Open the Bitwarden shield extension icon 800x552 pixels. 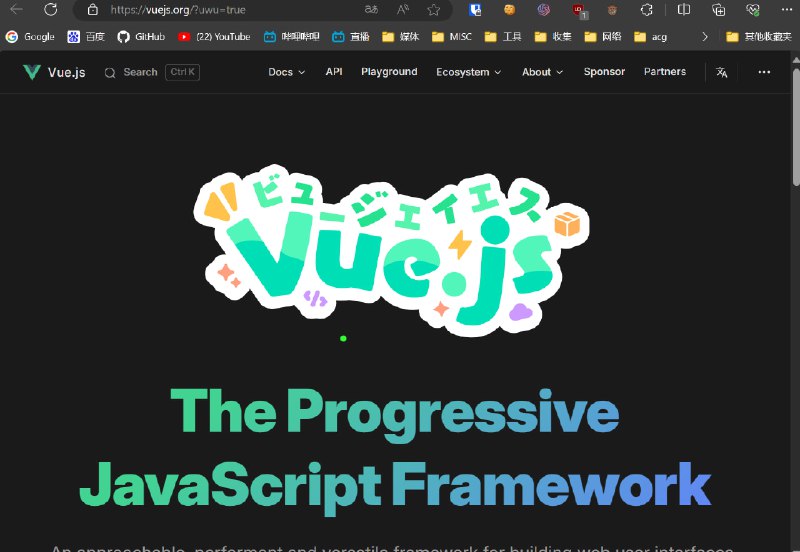tap(475, 9)
